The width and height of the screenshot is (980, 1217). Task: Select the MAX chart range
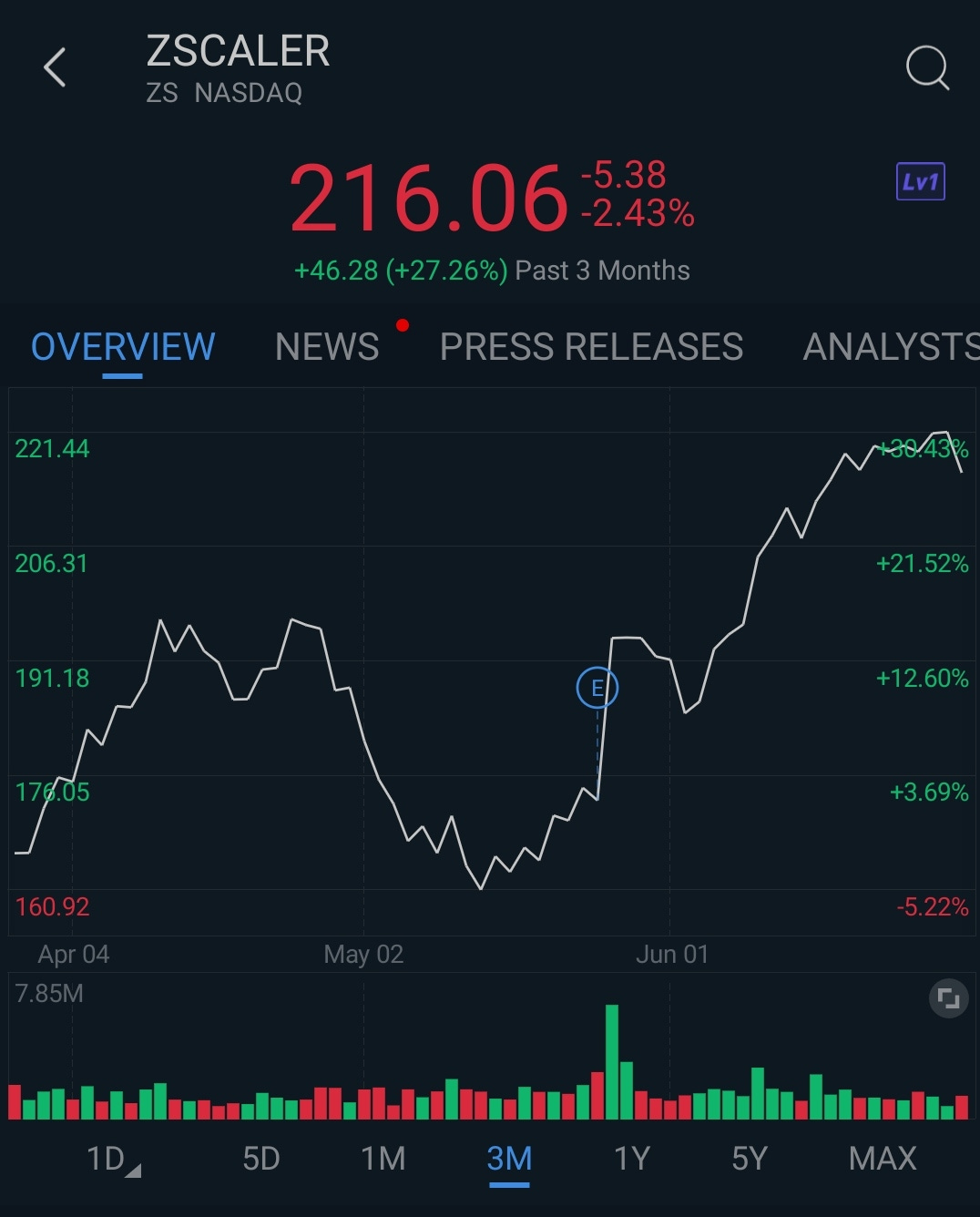tap(883, 1159)
